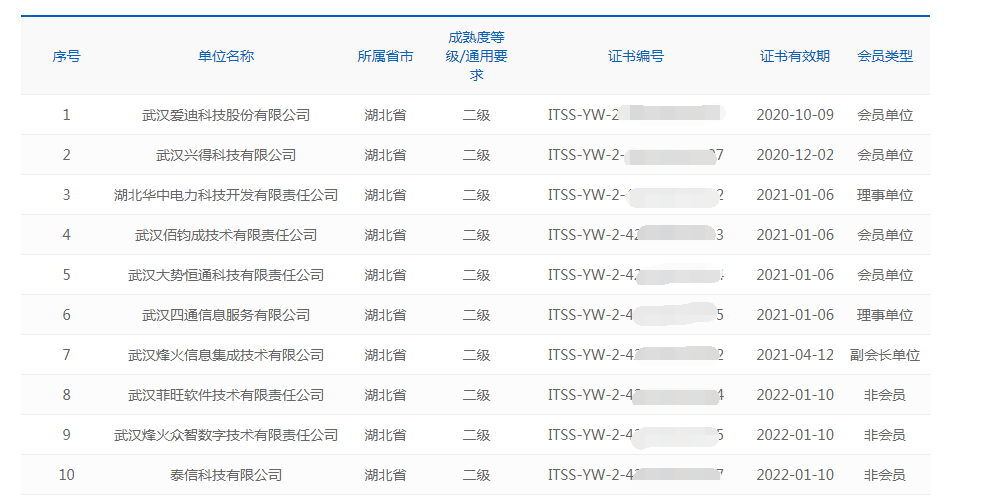Click 湖北省 in the 武汉佰钧成 row
Screen dimensions: 983x503
tap(385, 235)
